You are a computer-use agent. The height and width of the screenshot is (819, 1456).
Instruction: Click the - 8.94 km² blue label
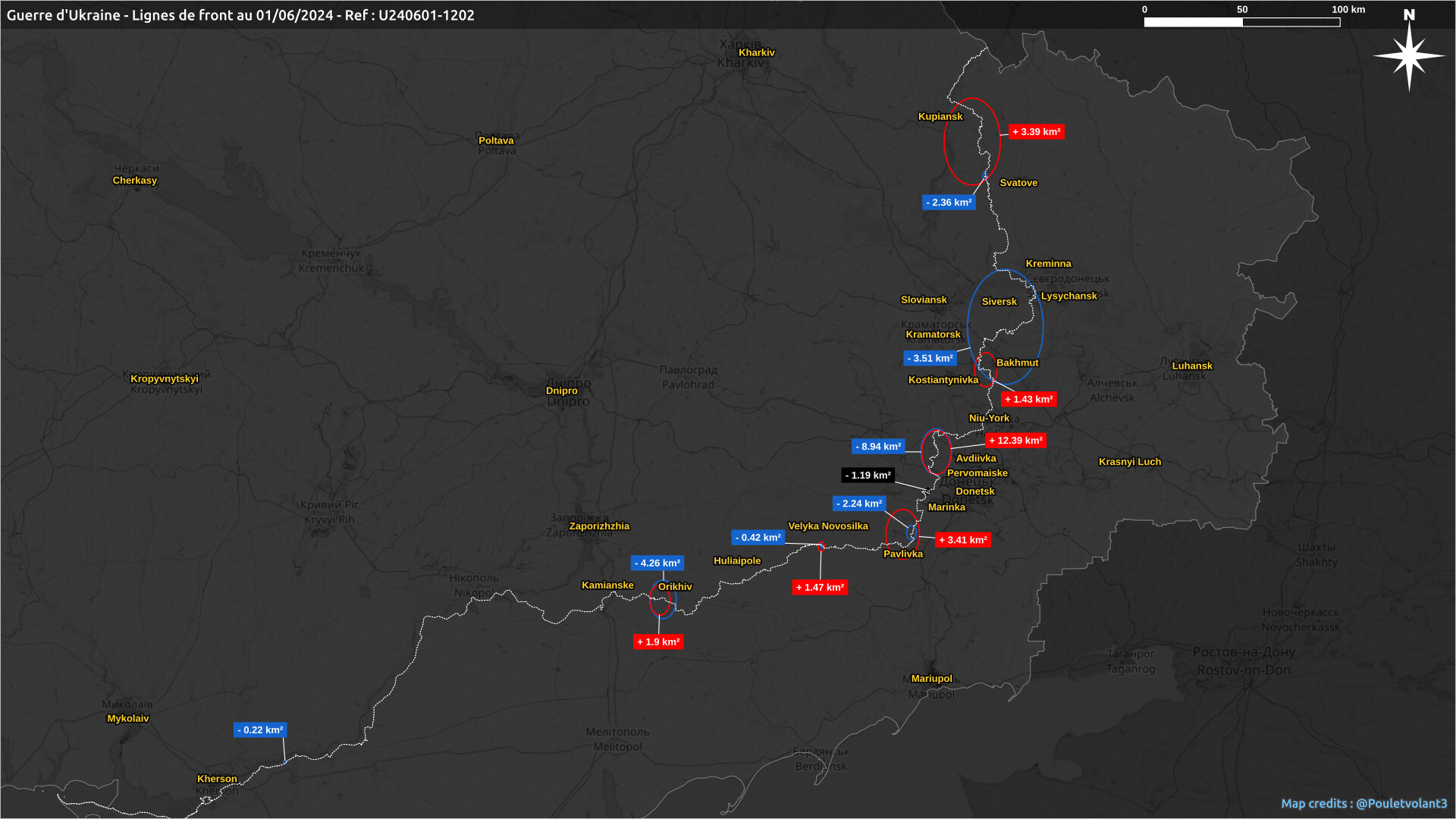click(x=878, y=447)
